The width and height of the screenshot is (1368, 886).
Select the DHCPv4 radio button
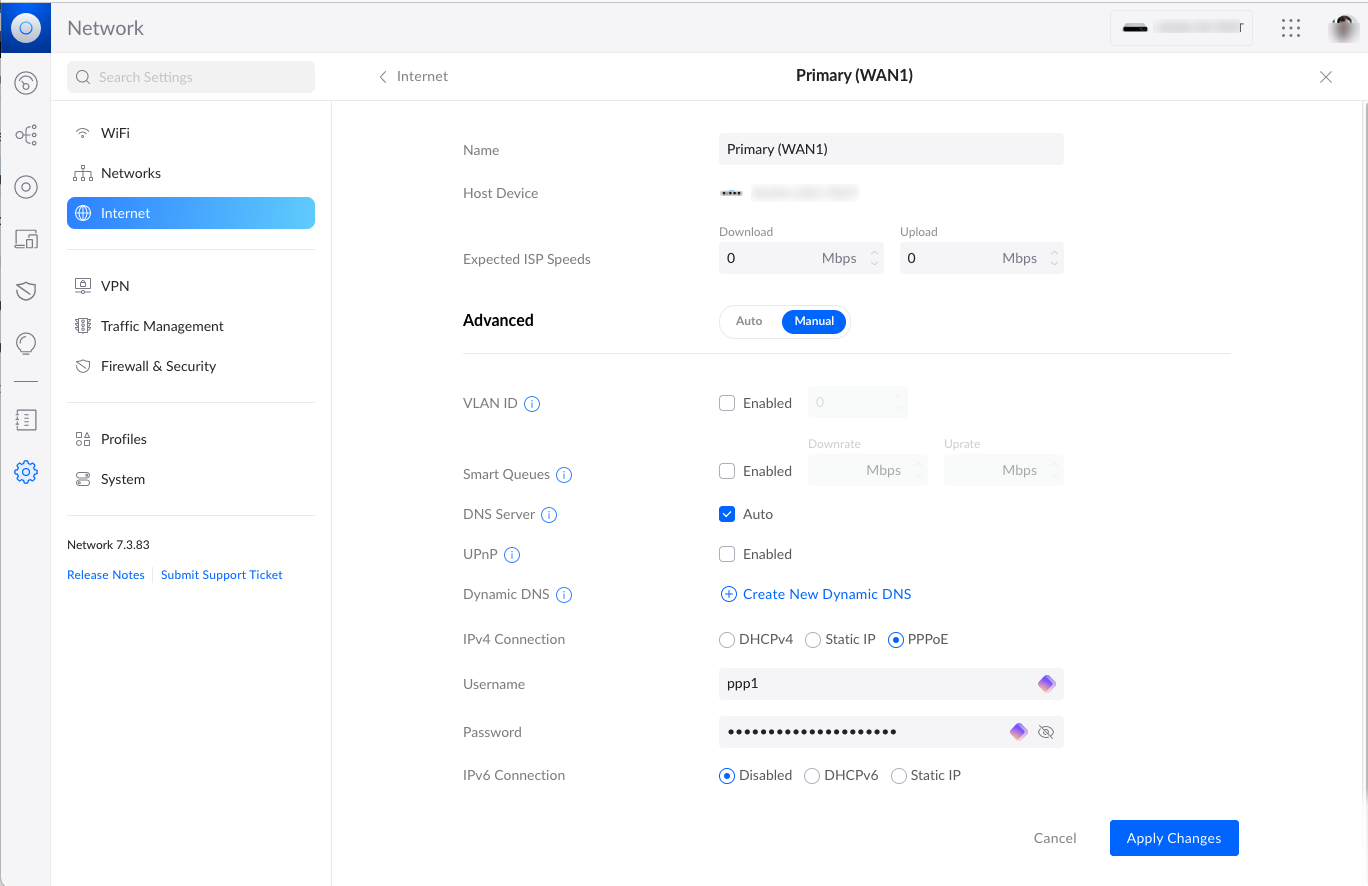pos(727,639)
